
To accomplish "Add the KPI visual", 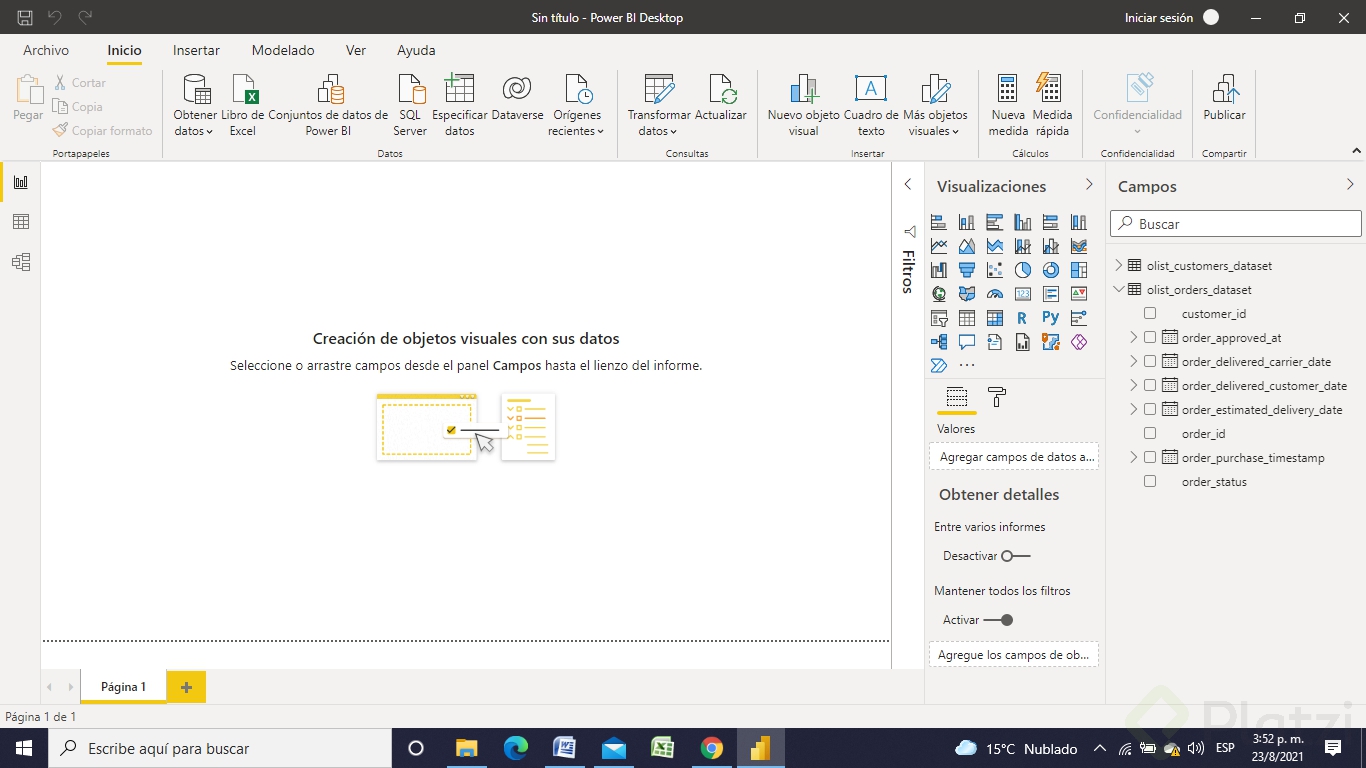I will click(1078, 294).
